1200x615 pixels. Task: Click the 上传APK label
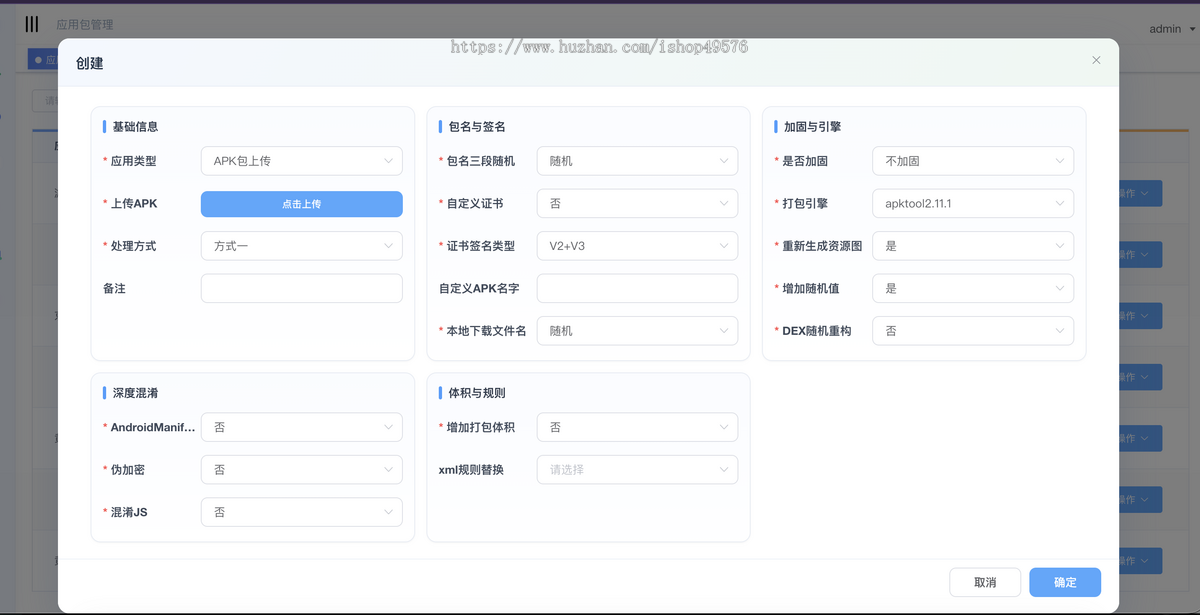[x=134, y=204]
